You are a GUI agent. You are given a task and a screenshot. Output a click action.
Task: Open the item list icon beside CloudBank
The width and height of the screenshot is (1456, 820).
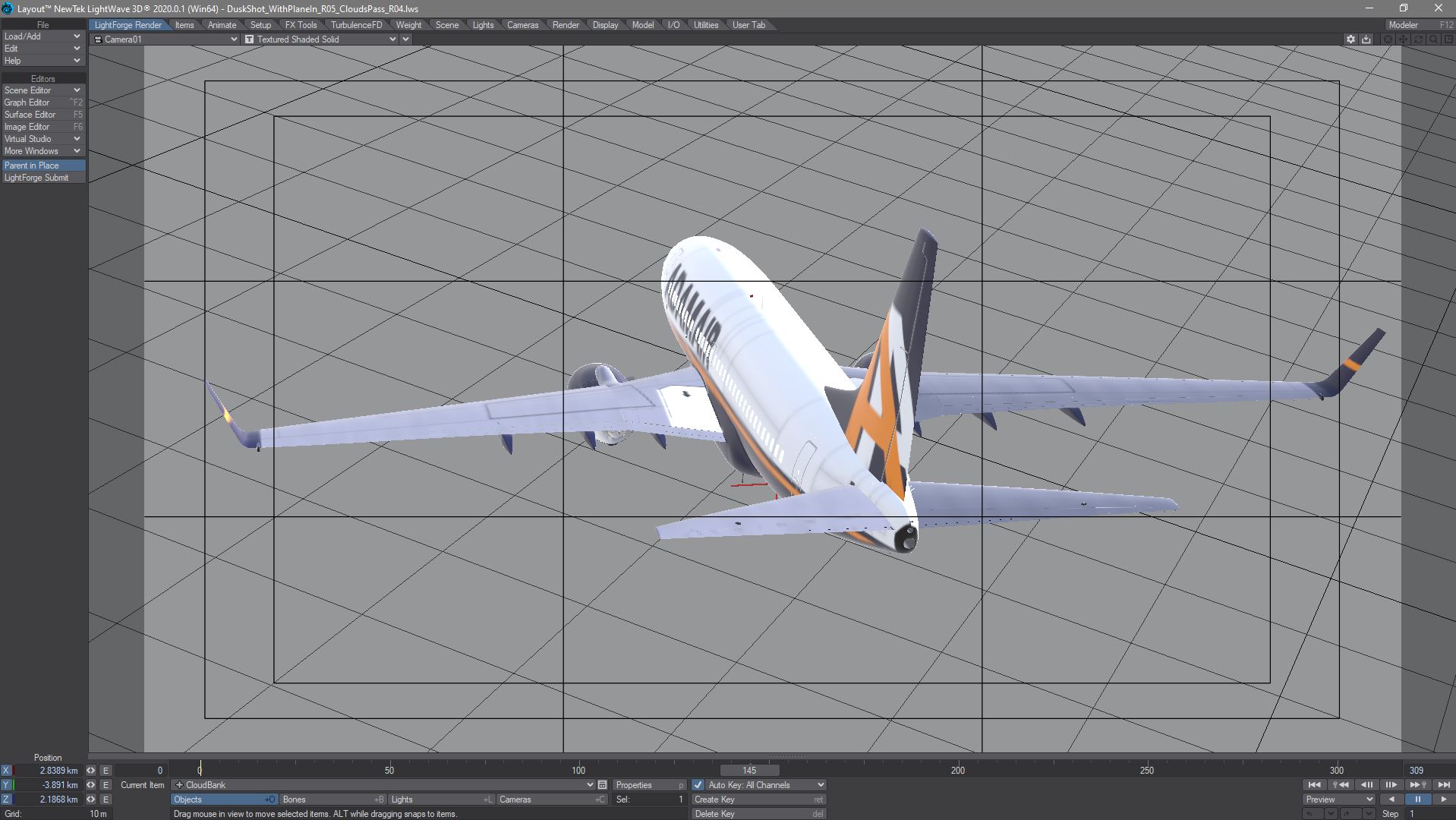(x=602, y=785)
